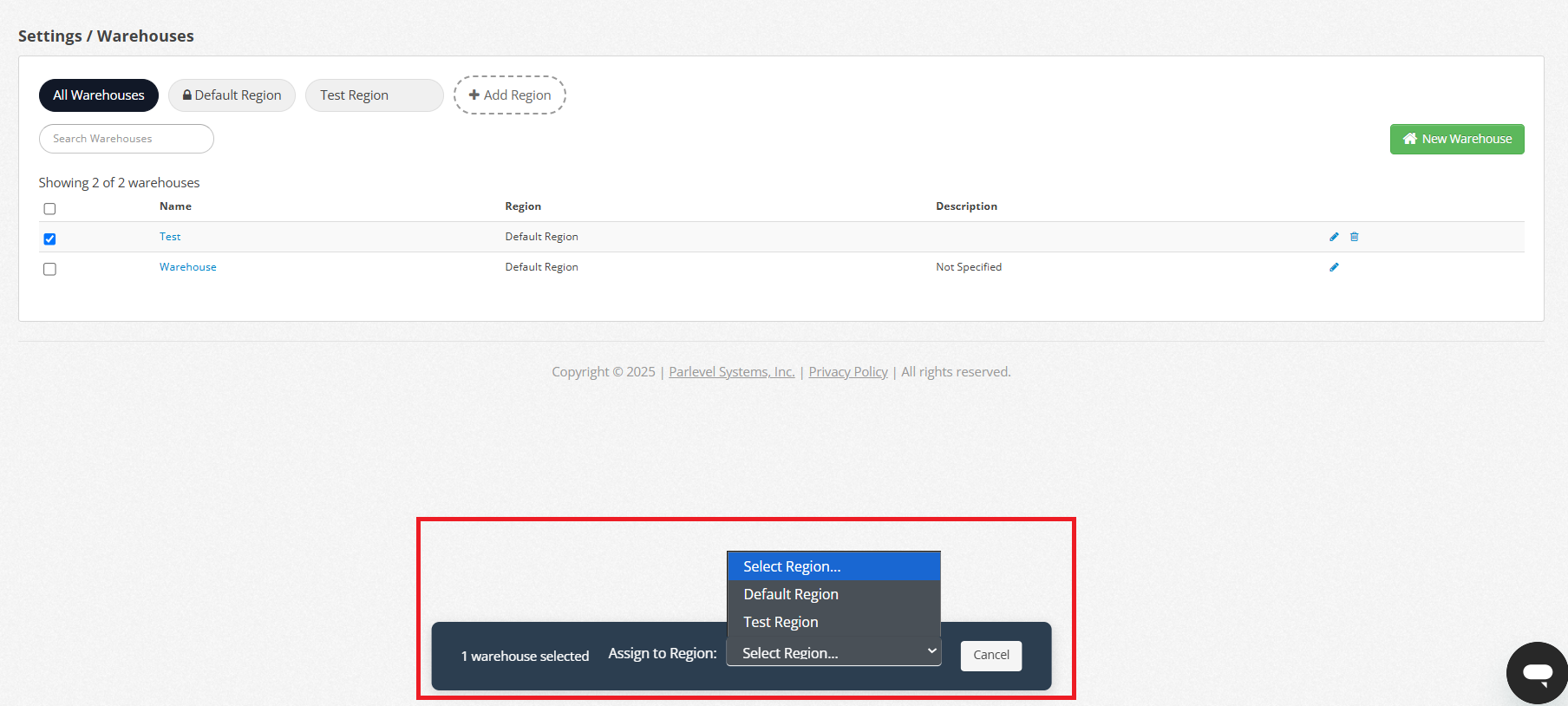
Task: Visit the Privacy Policy link
Action: pyautogui.click(x=847, y=372)
